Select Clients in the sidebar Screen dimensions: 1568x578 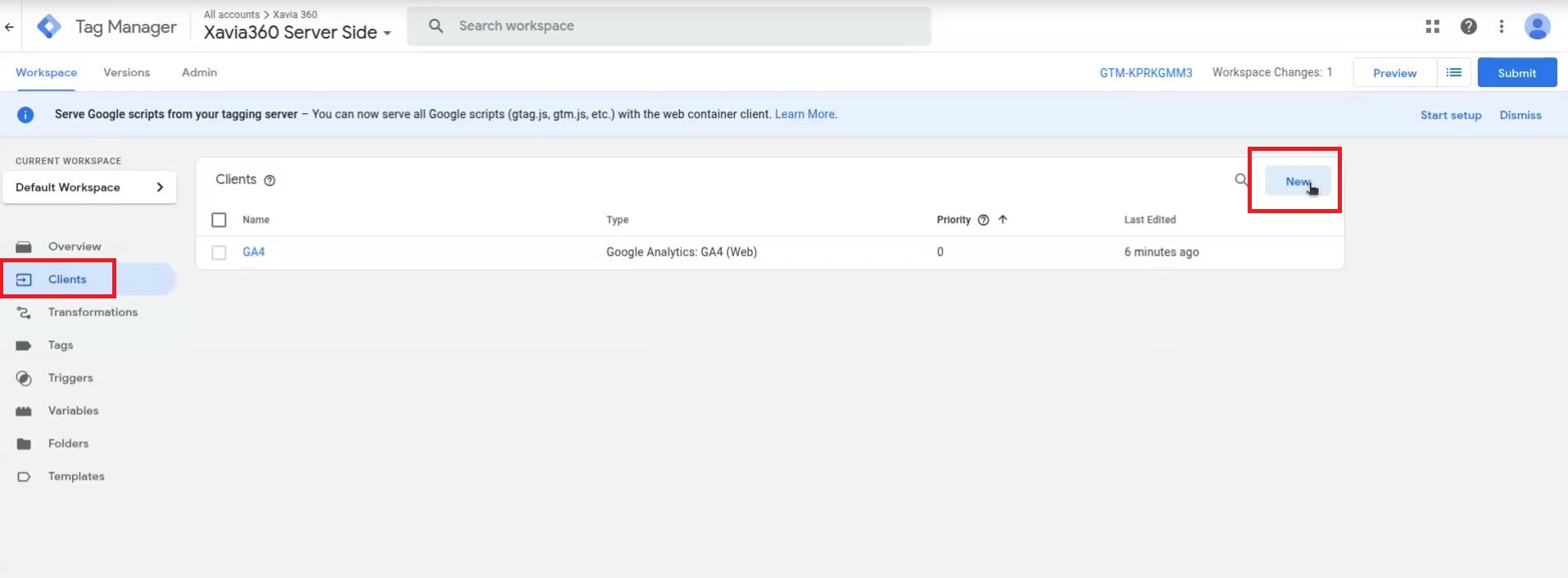(88, 280)
